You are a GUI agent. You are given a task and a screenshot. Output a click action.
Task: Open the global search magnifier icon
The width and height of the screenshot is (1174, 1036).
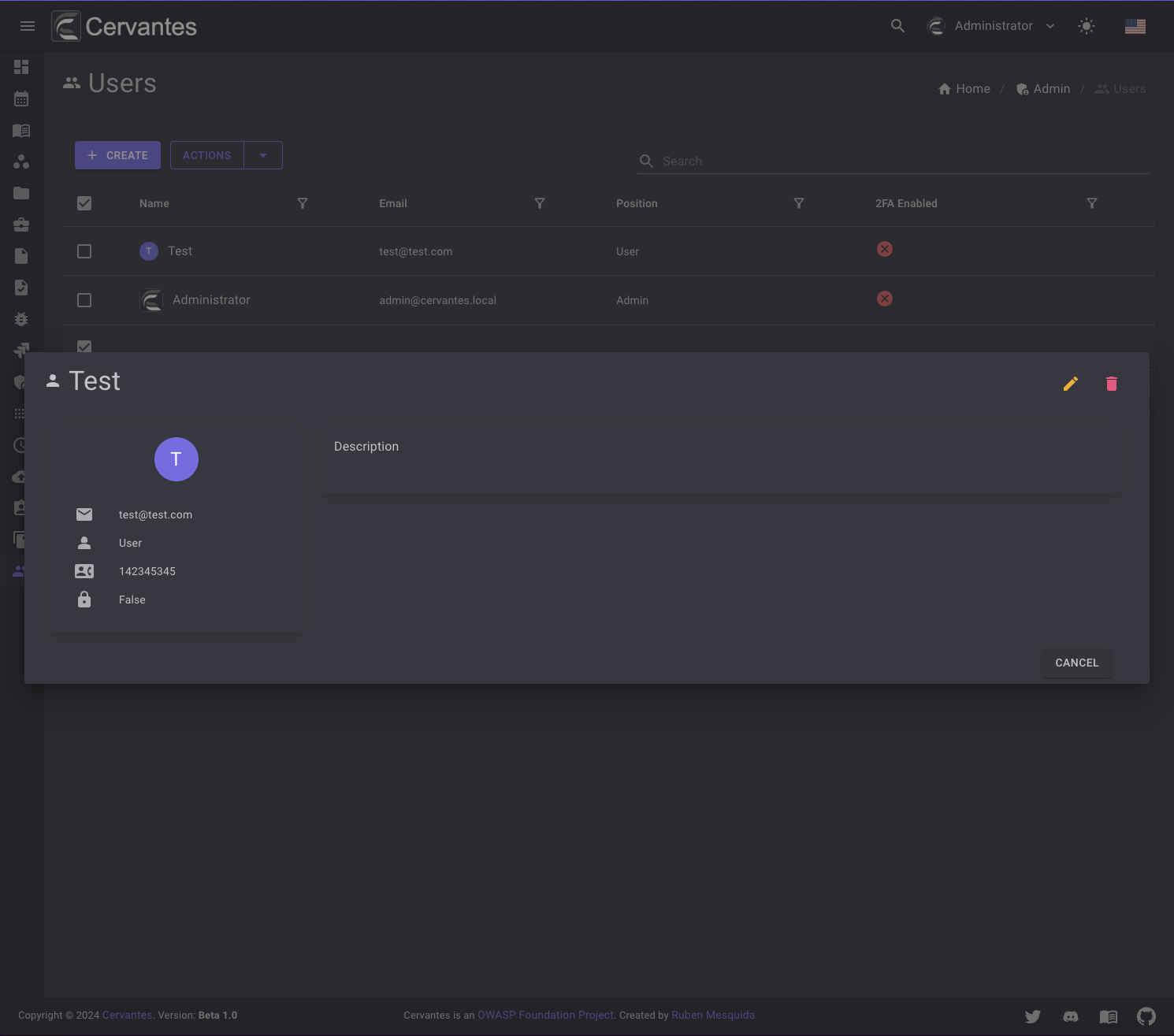click(897, 26)
